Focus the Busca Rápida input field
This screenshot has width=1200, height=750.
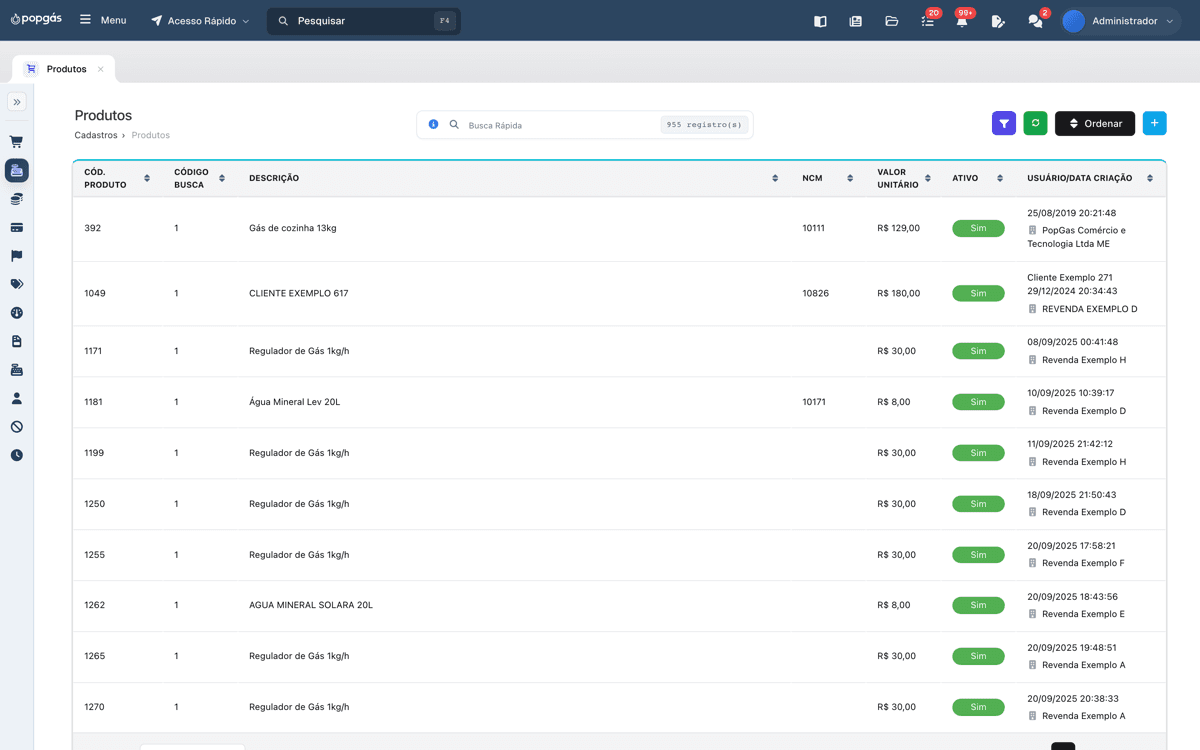[560, 125]
